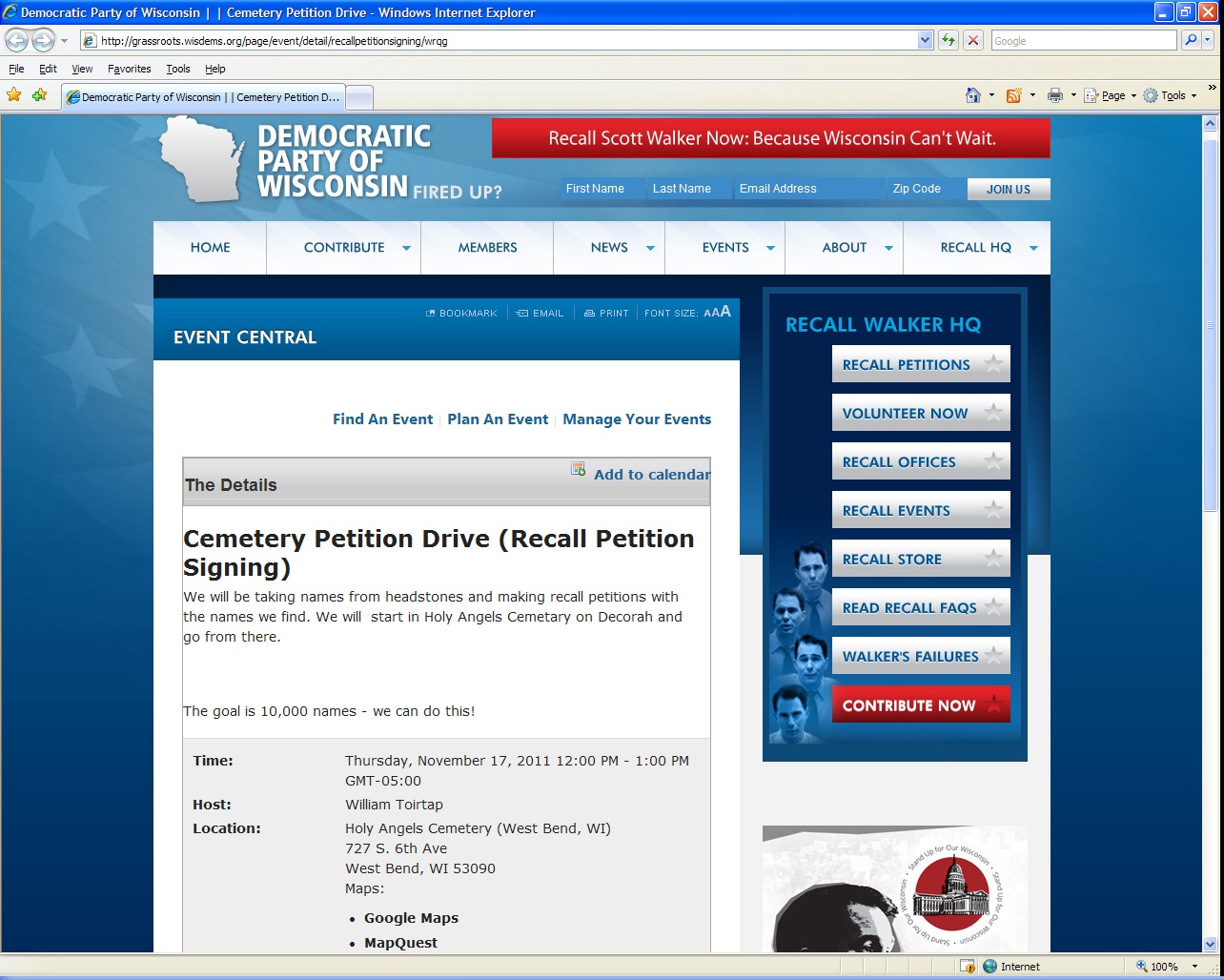Image resolution: width=1224 pixels, height=980 pixels.
Task: Open Favorites Center yellow star icon
Action: tap(13, 95)
